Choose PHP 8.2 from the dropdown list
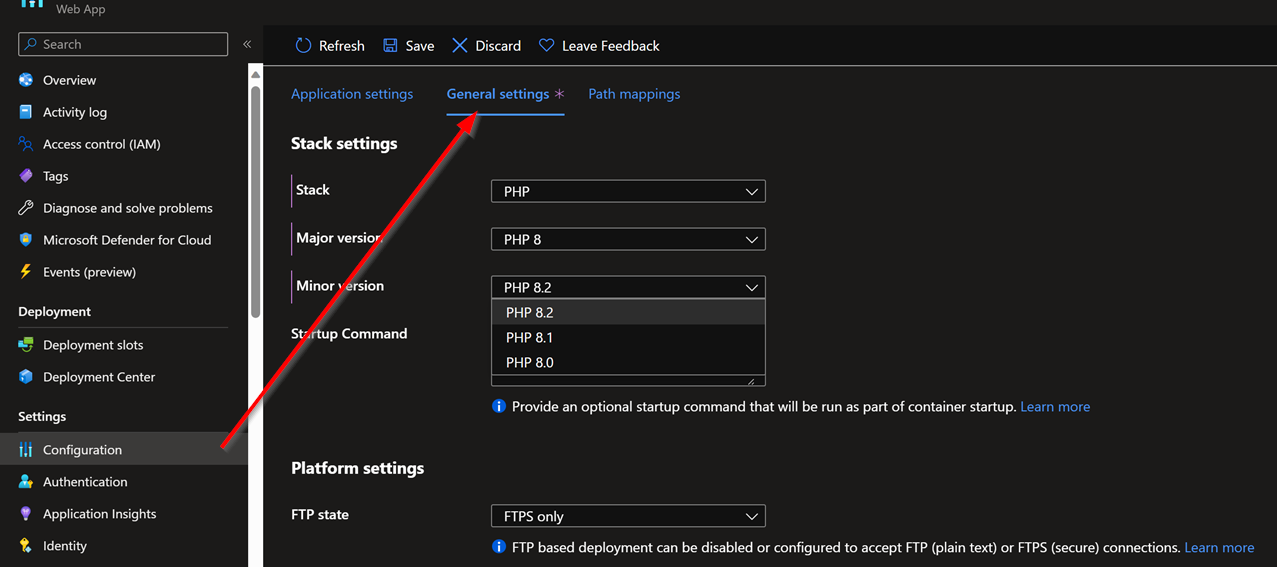 [628, 312]
